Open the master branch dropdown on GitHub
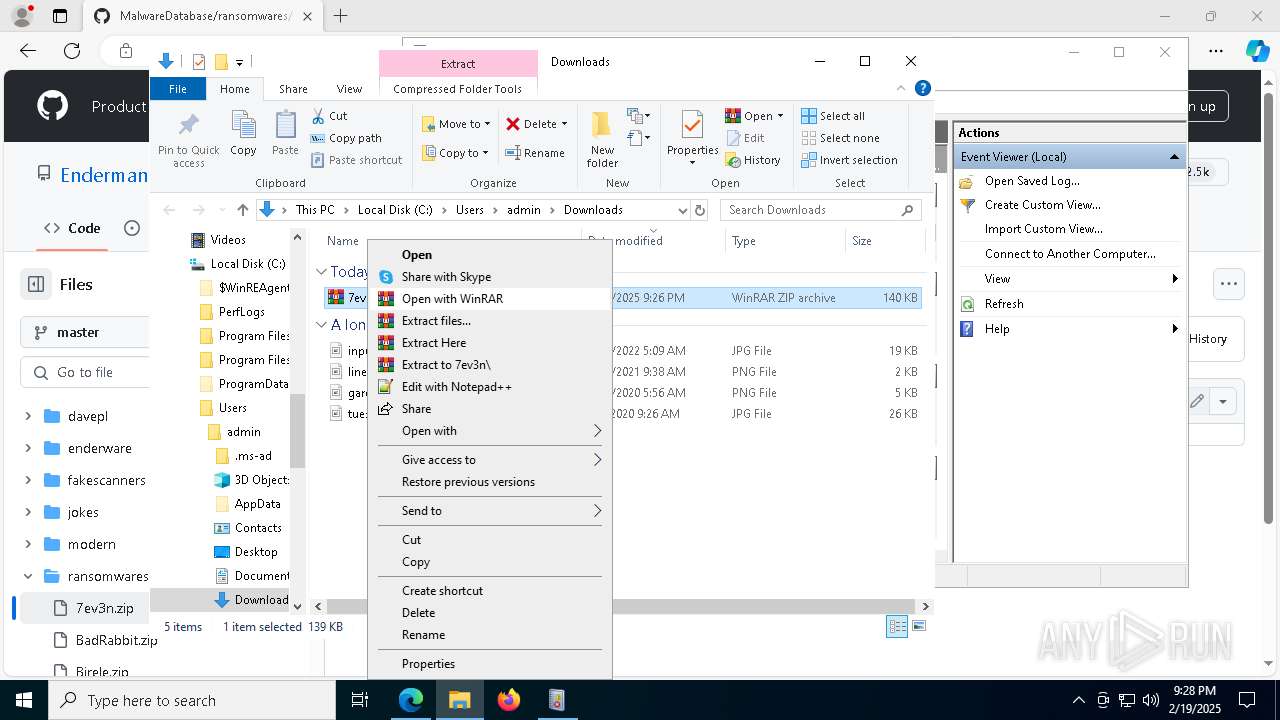1280x720 pixels. pyautogui.click(x=84, y=332)
